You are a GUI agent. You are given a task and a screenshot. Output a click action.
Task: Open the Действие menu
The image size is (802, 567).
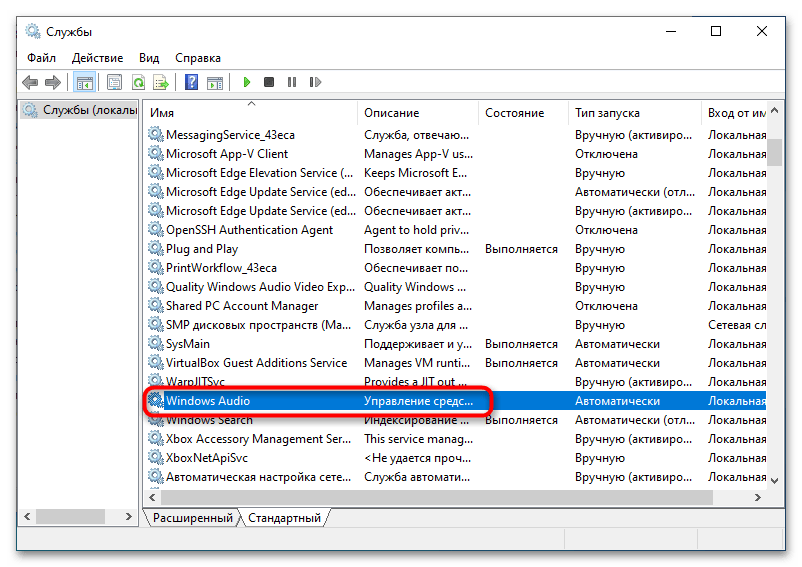pyautogui.click(x=97, y=58)
